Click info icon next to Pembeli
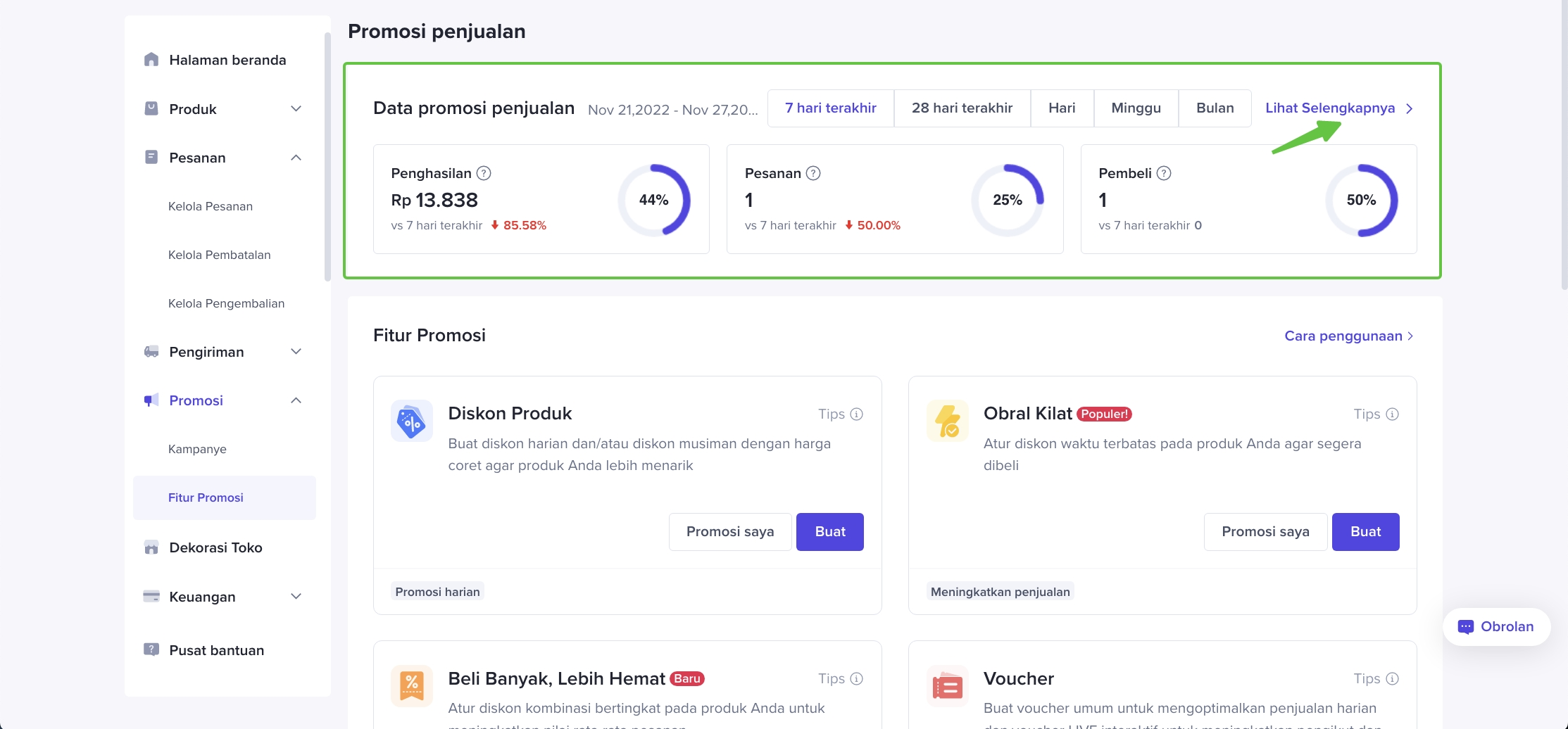Viewport: 1568px width, 729px height. coord(1164,173)
